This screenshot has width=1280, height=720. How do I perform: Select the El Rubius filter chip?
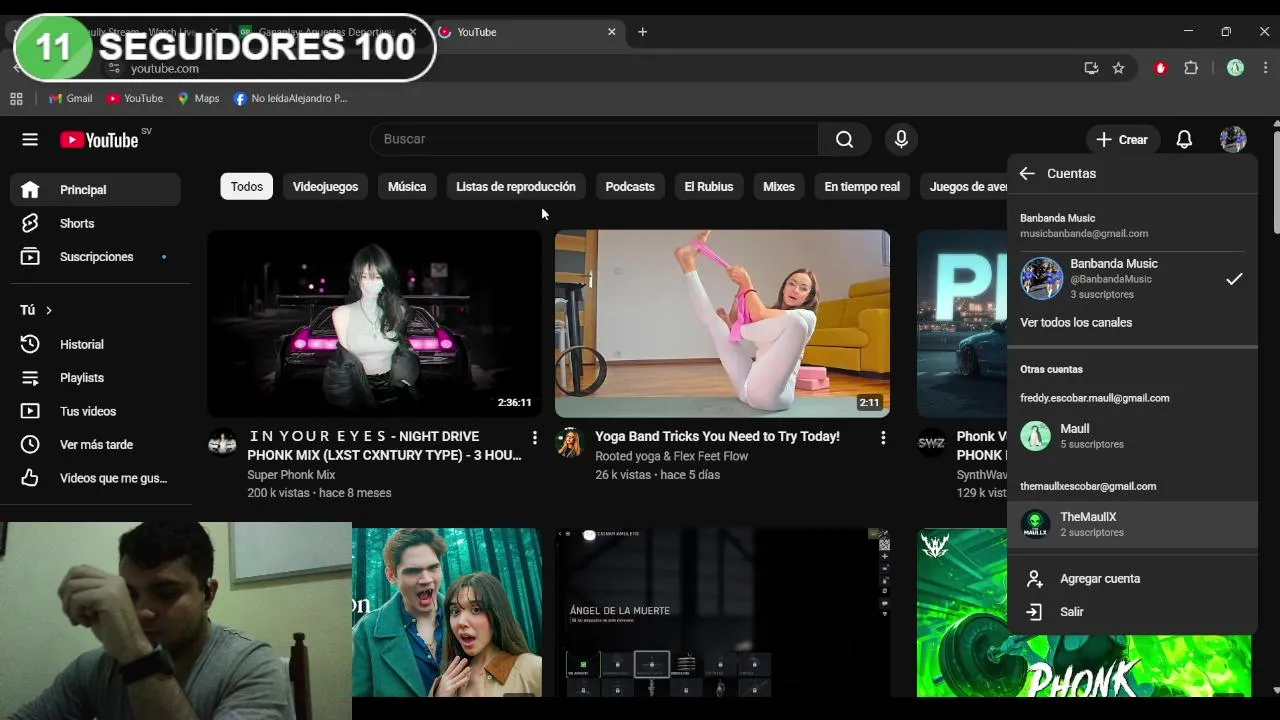[x=709, y=187]
